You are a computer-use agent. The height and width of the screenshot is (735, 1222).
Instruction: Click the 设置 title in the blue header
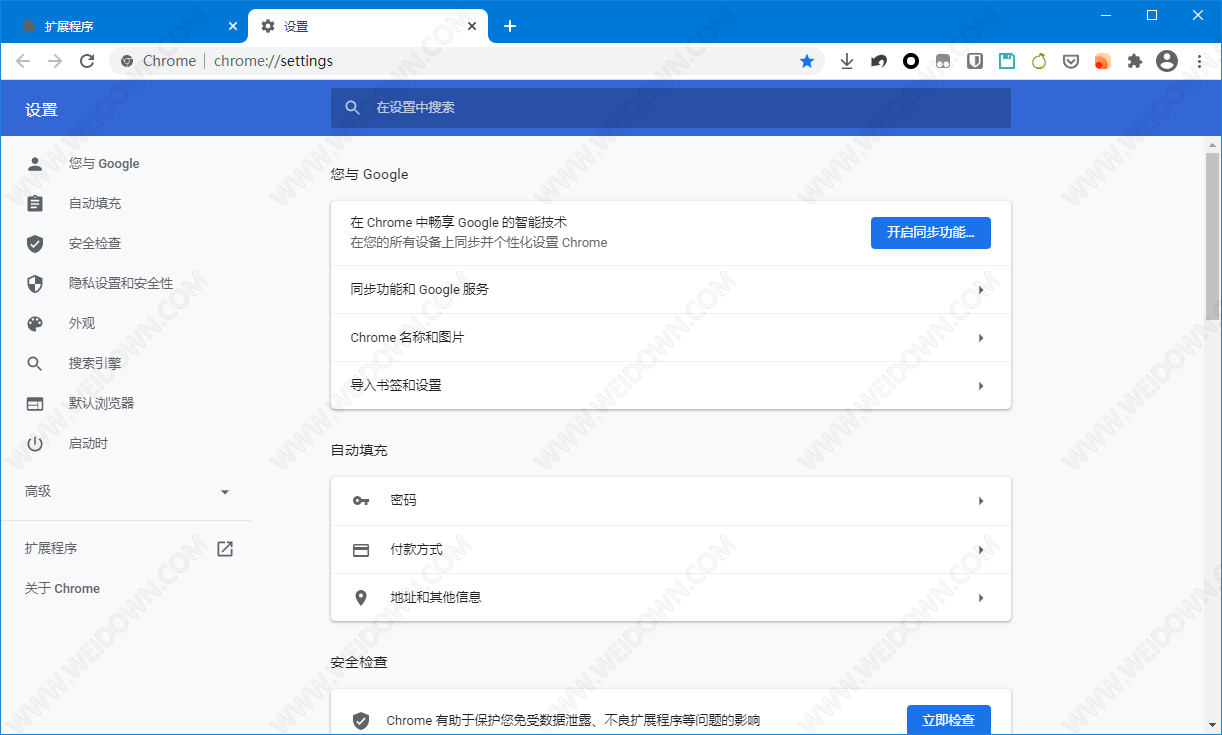click(42, 110)
